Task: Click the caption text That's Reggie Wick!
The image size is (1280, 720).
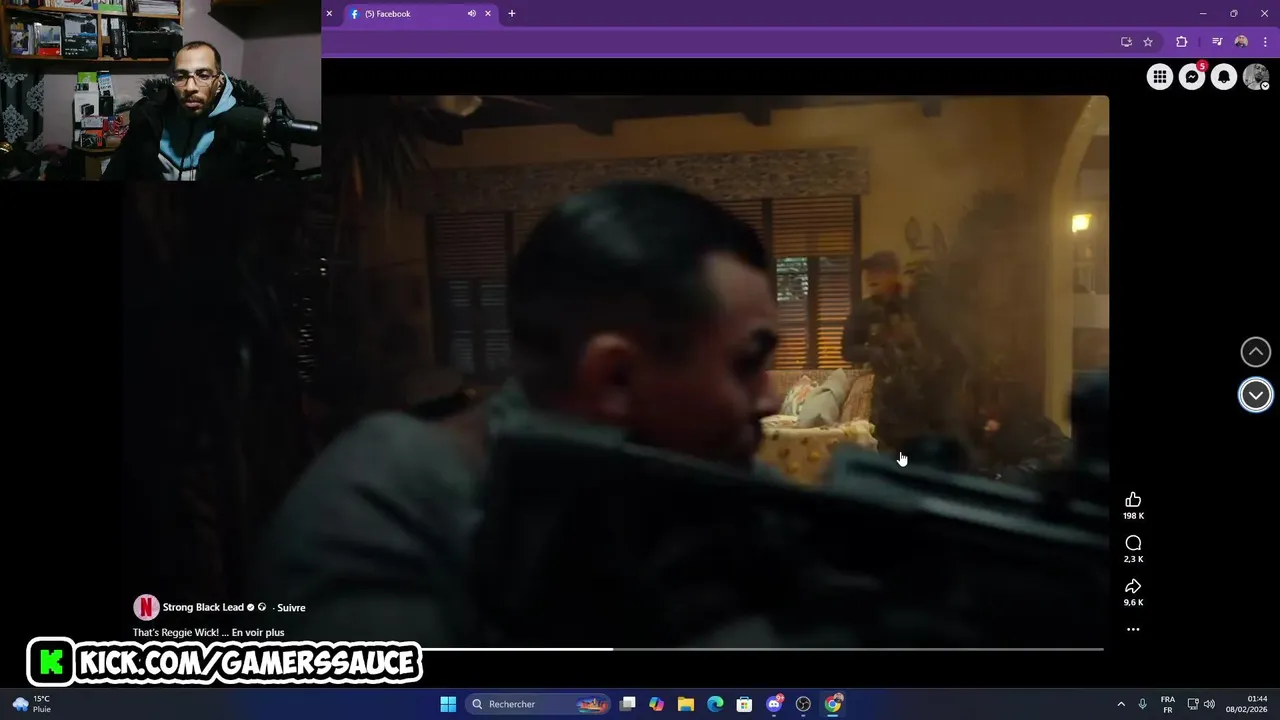Action: [x=175, y=632]
